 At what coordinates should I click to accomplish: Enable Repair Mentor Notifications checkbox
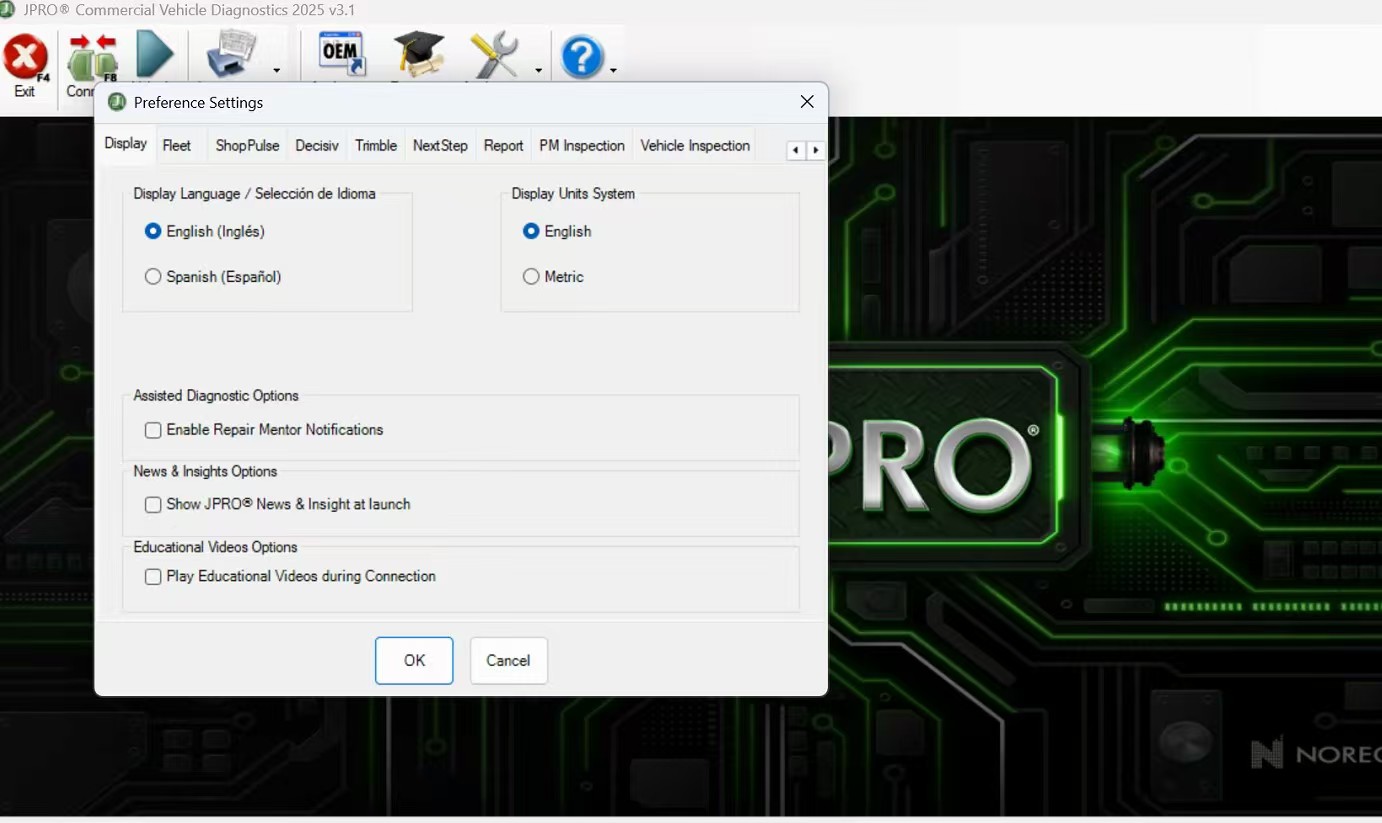153,430
